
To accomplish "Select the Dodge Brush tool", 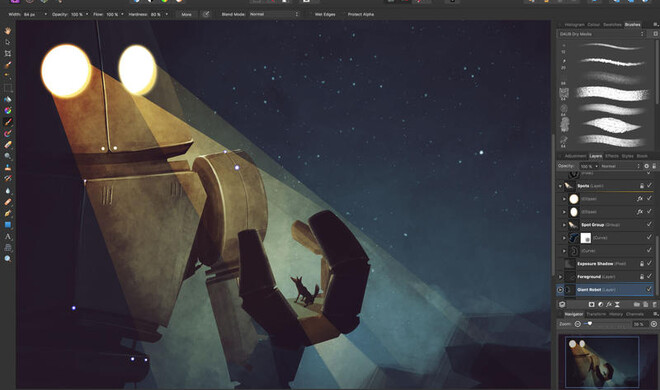I will (8, 156).
